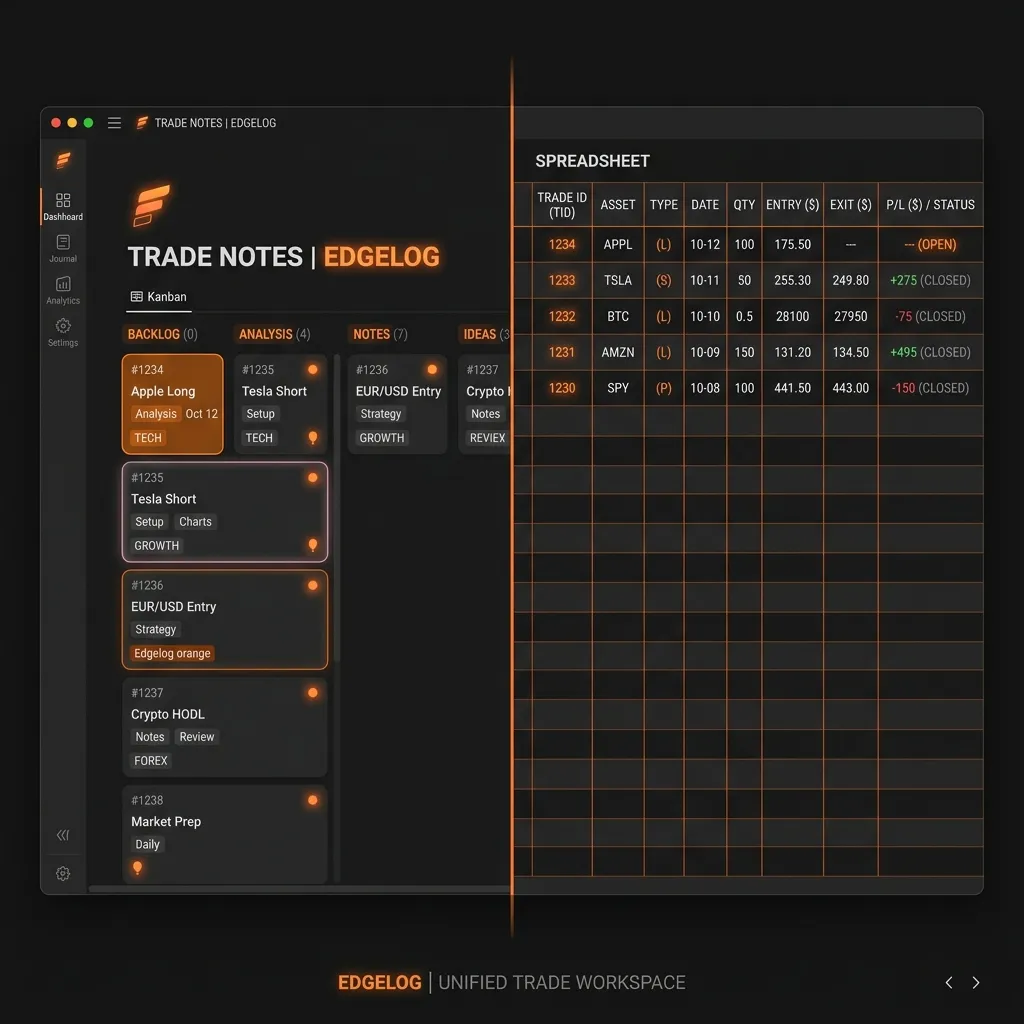Open the hamburger menu in title bar

[x=114, y=123]
